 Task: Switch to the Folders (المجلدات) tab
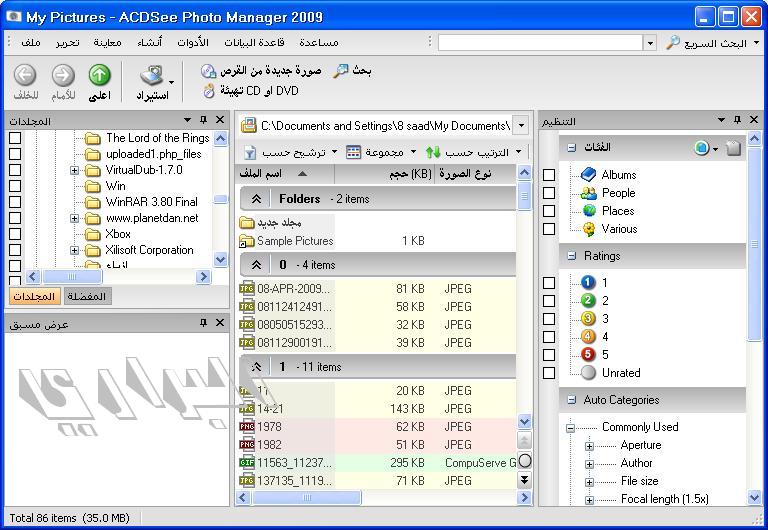(34, 296)
